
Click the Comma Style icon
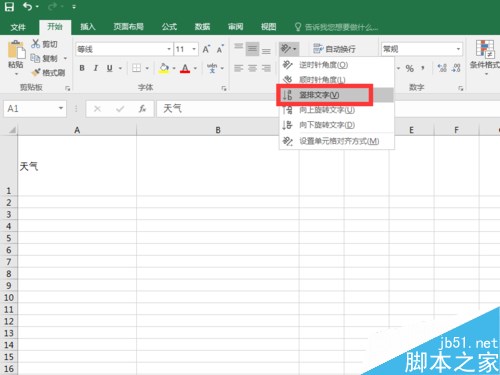[423, 68]
